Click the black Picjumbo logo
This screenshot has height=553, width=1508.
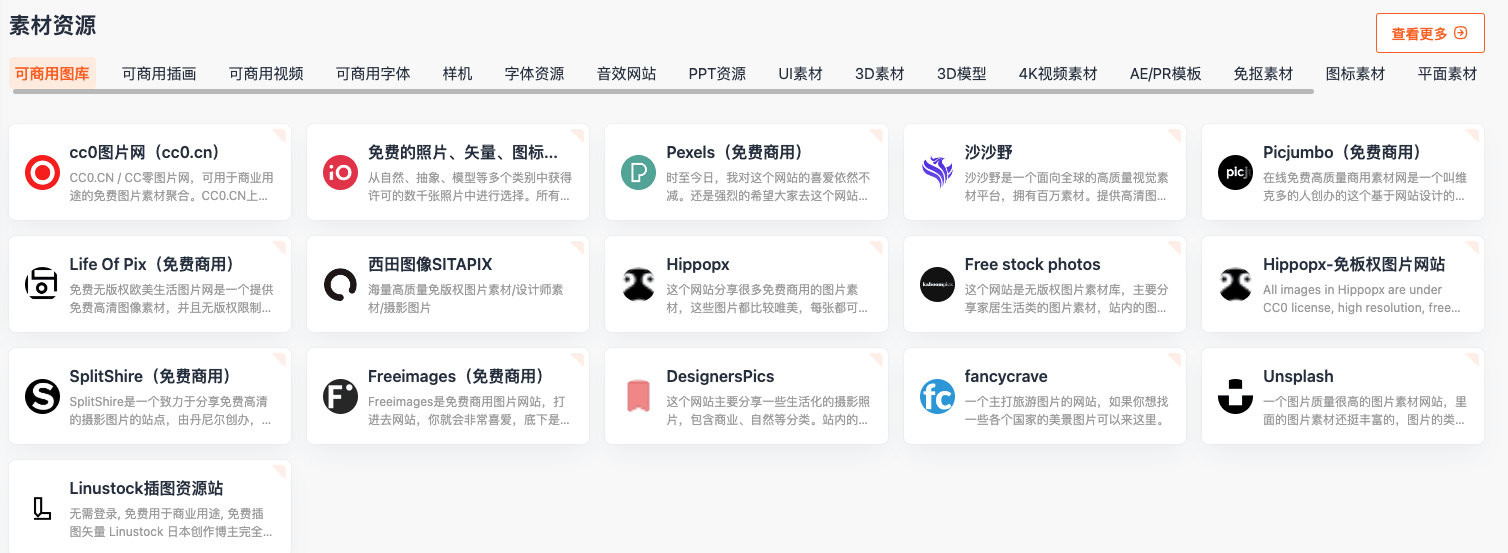[1235, 173]
